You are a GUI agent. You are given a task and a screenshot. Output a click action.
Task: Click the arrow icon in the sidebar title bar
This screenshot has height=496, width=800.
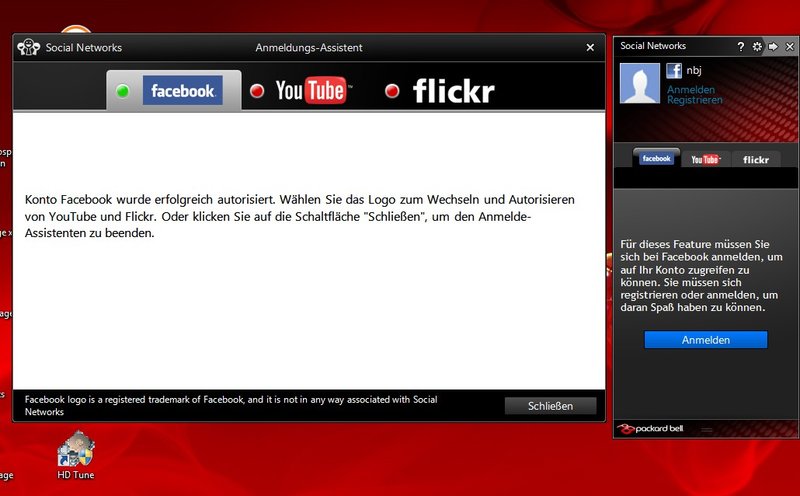(x=773, y=46)
